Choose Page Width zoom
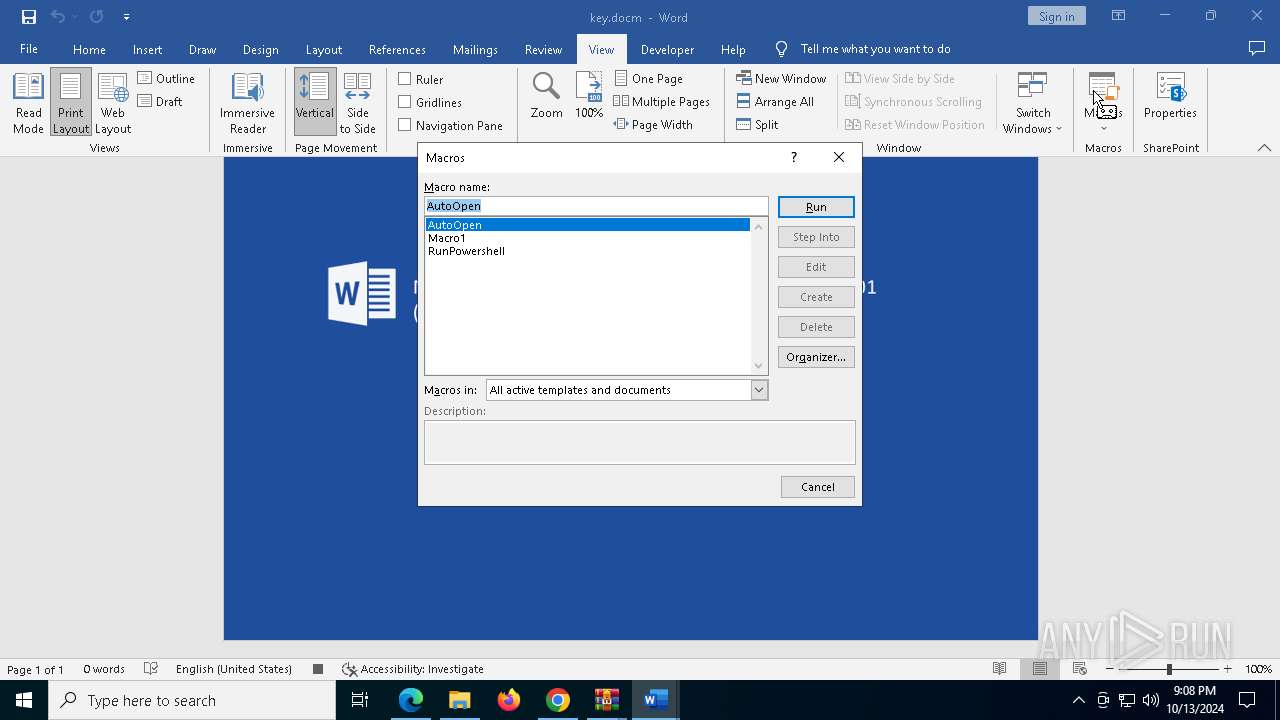The height and width of the screenshot is (720, 1280). (x=653, y=124)
